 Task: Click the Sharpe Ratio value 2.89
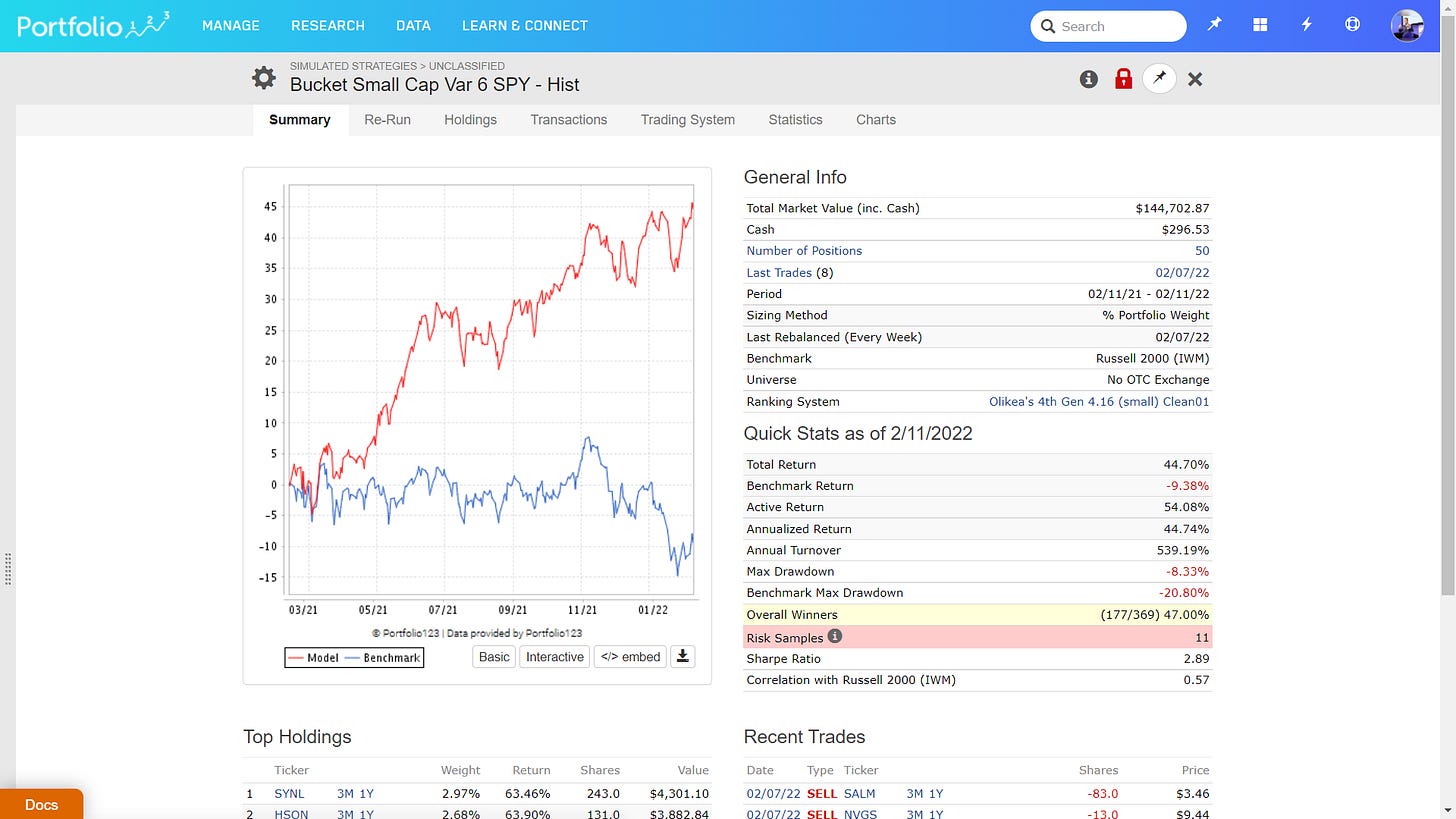point(1197,659)
